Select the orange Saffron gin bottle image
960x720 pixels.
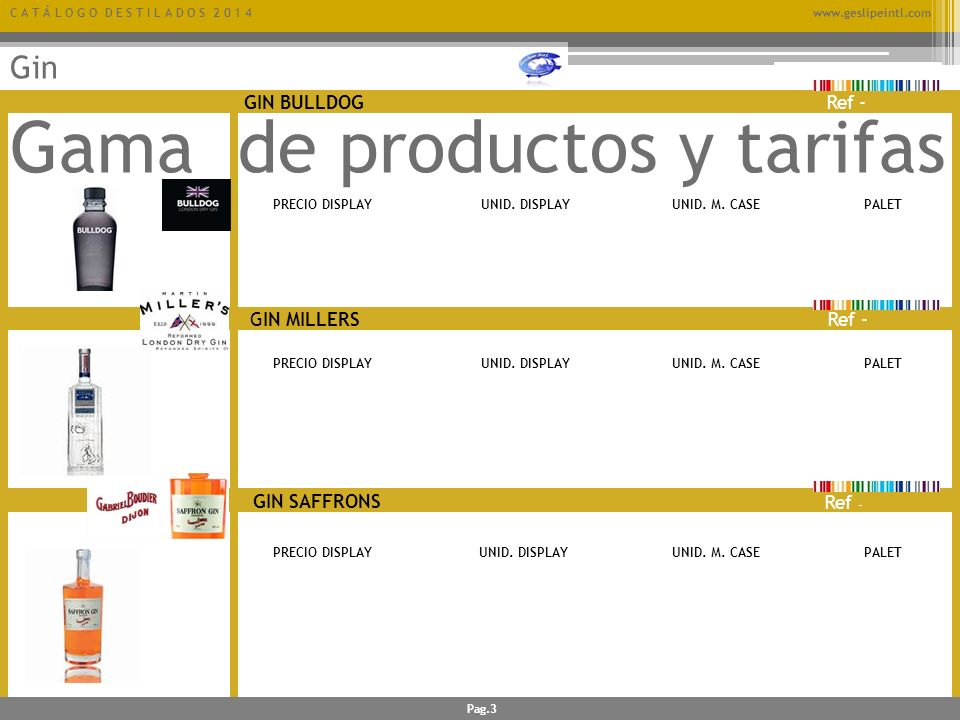point(83,615)
